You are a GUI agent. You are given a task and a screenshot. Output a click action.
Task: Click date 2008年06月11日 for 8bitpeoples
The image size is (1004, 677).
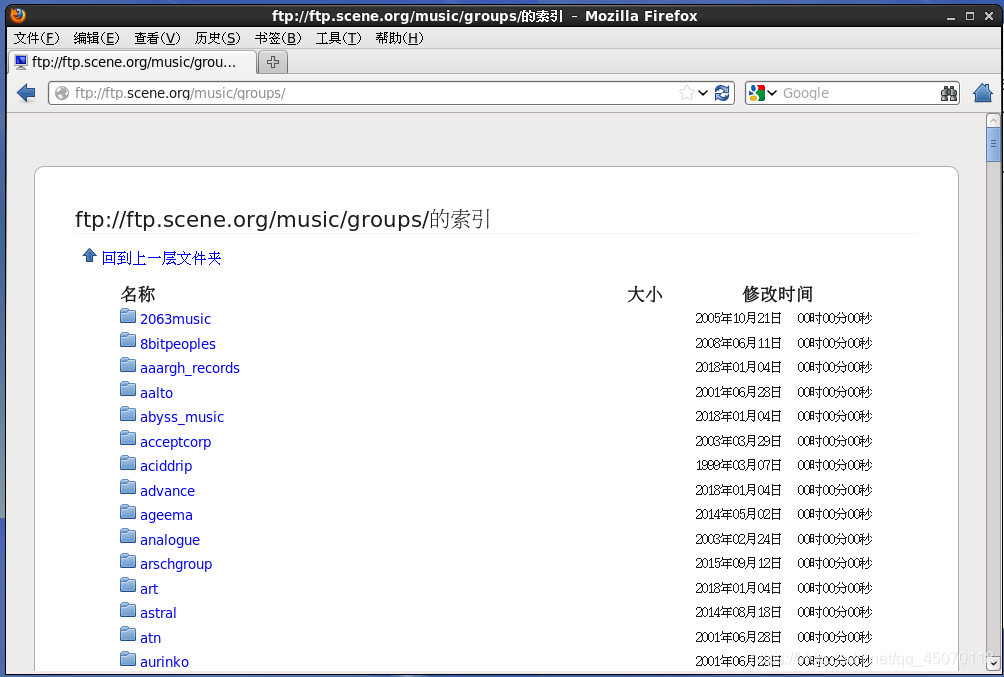click(738, 343)
